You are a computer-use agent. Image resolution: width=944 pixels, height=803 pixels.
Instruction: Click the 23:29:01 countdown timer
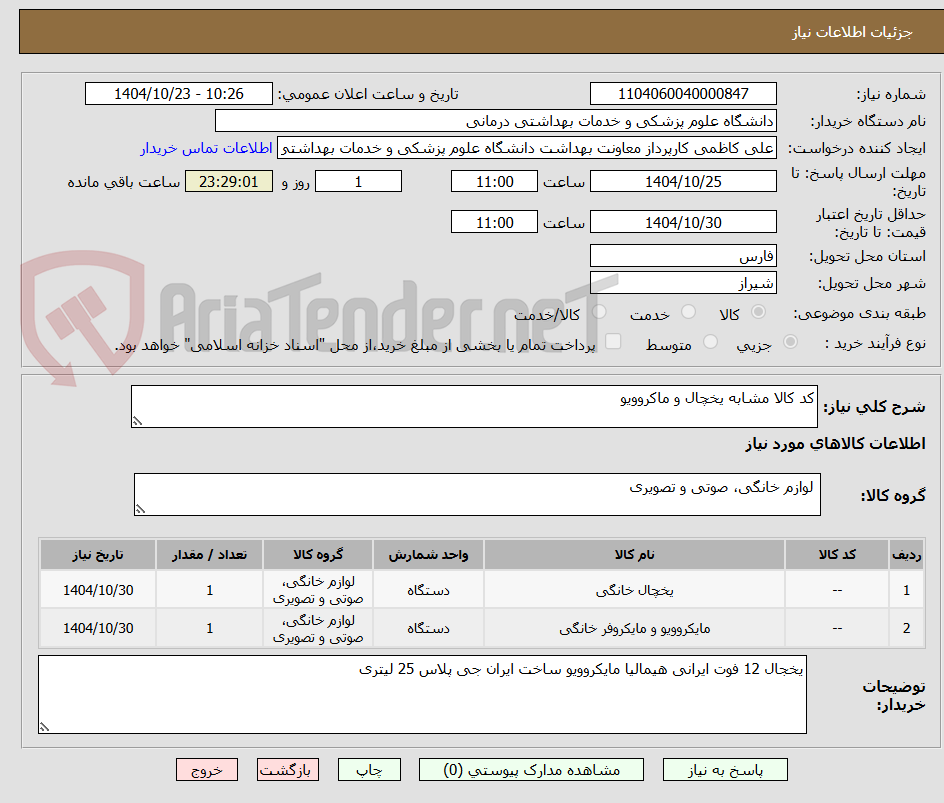228,181
